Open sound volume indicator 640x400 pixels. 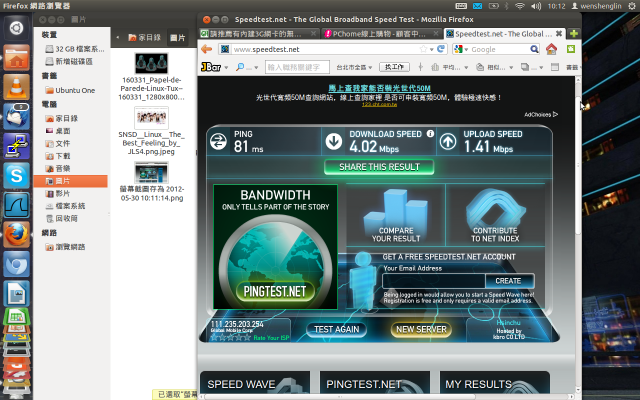(x=536, y=6)
